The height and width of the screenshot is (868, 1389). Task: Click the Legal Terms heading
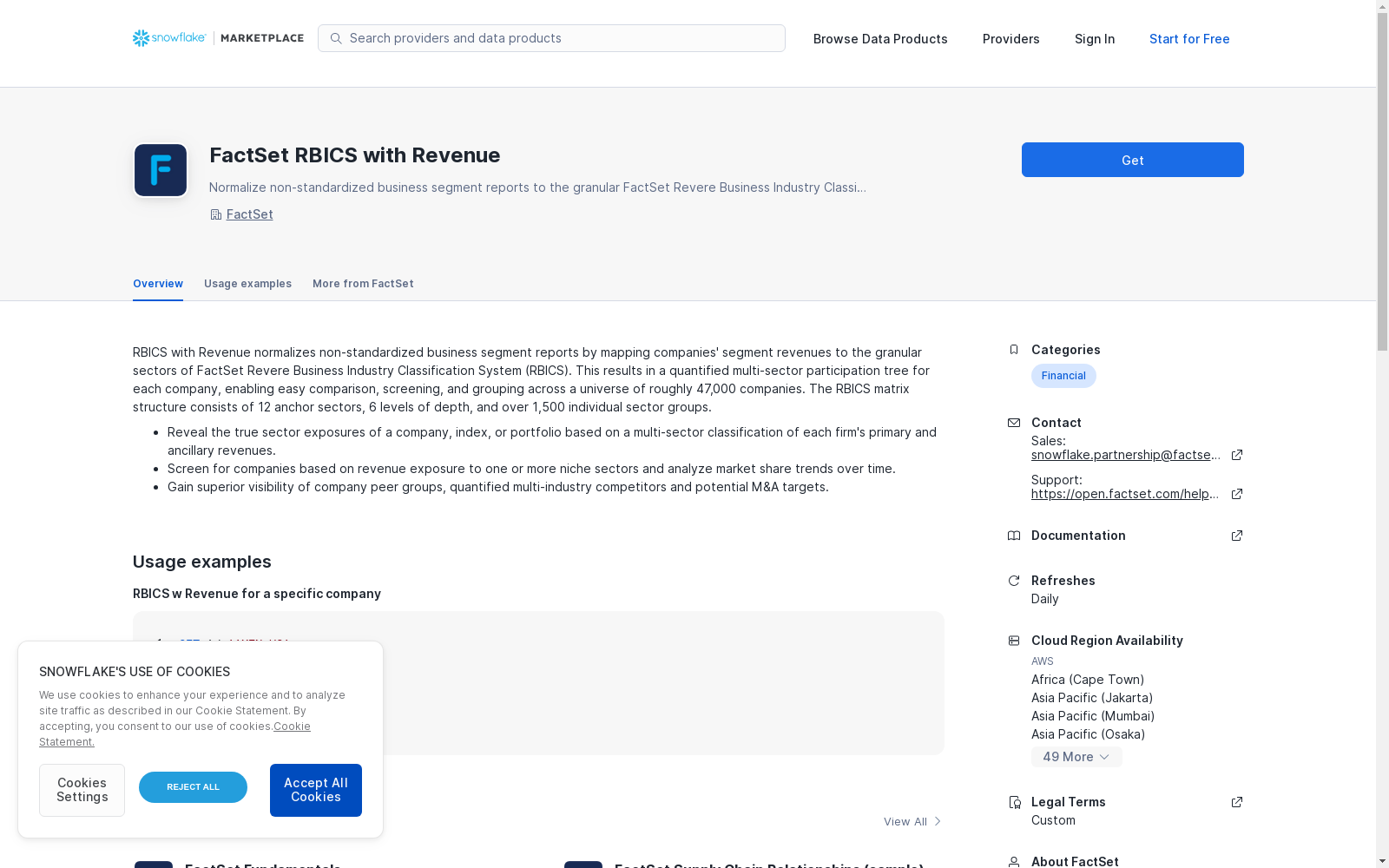[x=1069, y=802]
